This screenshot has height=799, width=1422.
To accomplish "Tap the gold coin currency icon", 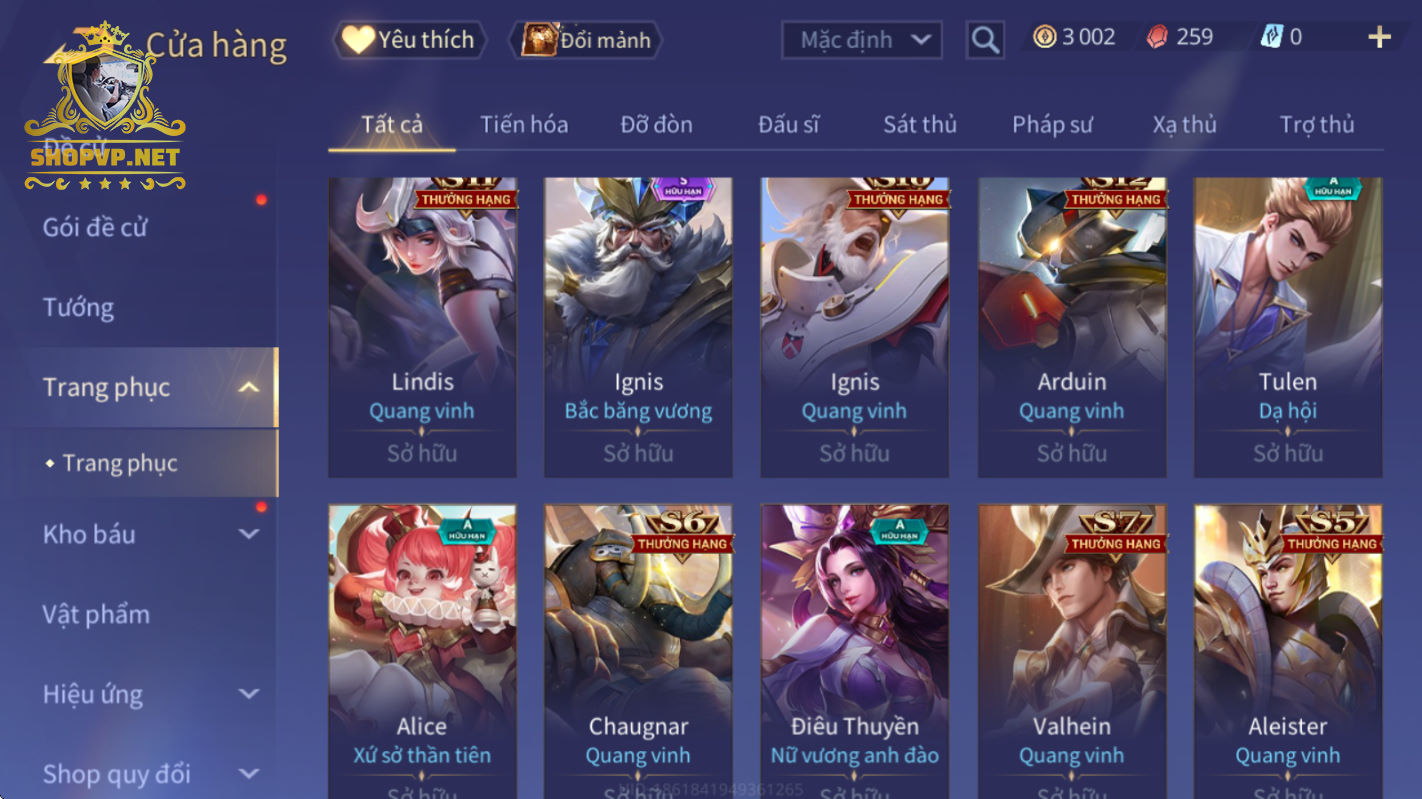I will (1045, 38).
